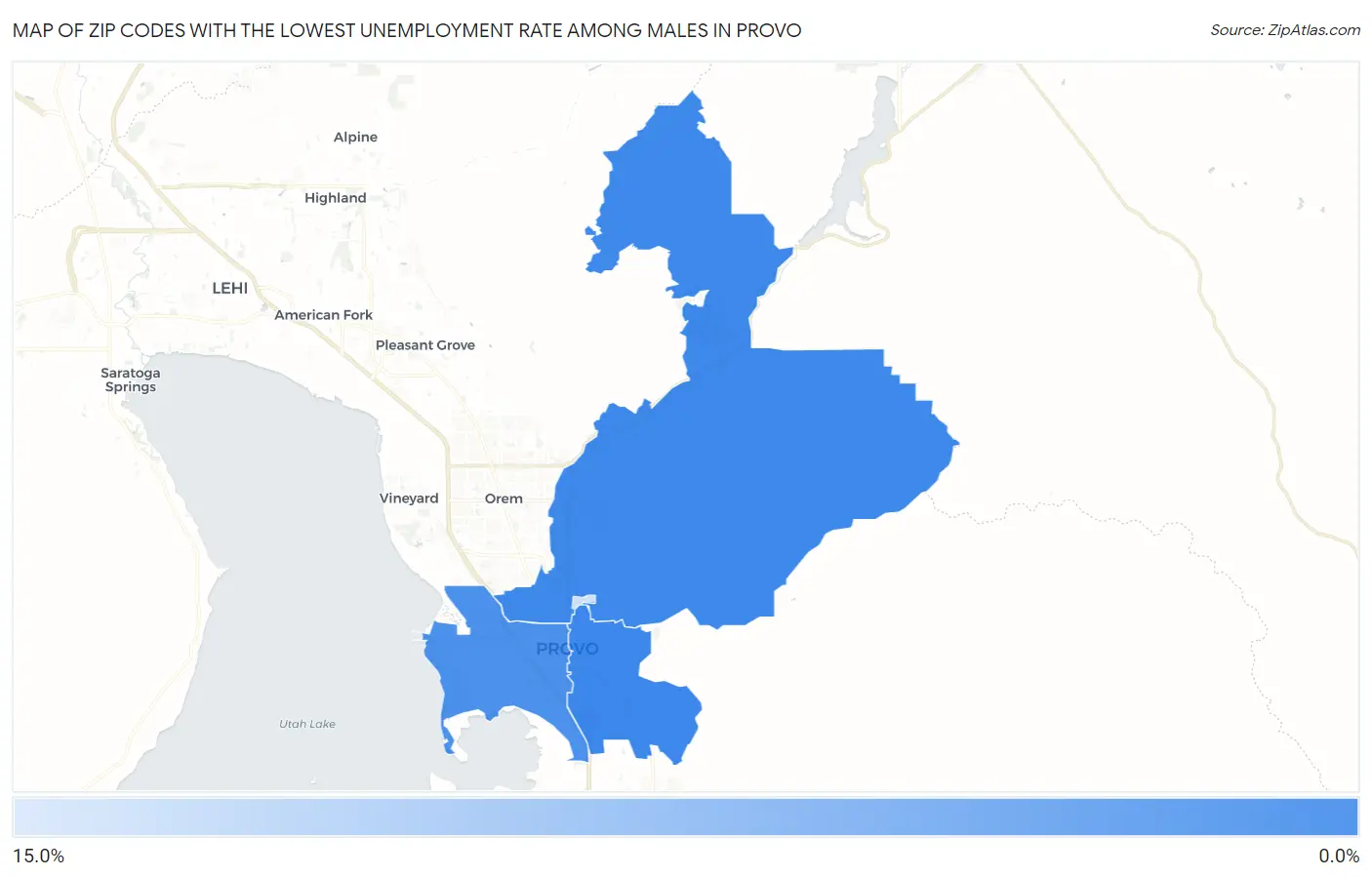1372x877 pixels.
Task: Click the Alpine city label on map
Action: 355,138
